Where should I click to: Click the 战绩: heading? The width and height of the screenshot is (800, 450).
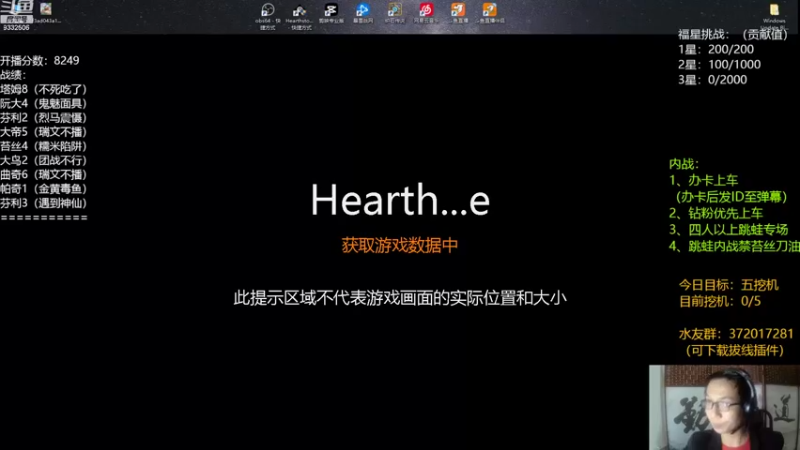pos(13,75)
